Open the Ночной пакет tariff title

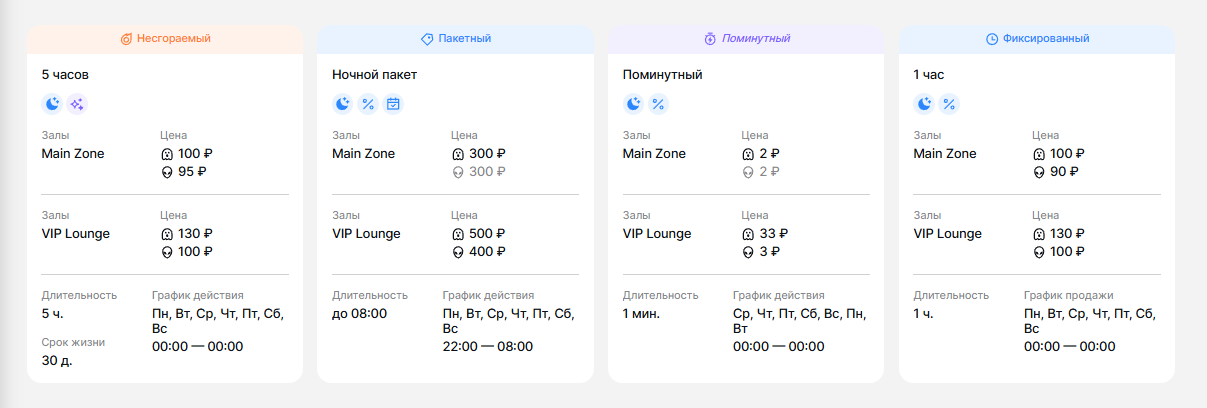tap(374, 75)
